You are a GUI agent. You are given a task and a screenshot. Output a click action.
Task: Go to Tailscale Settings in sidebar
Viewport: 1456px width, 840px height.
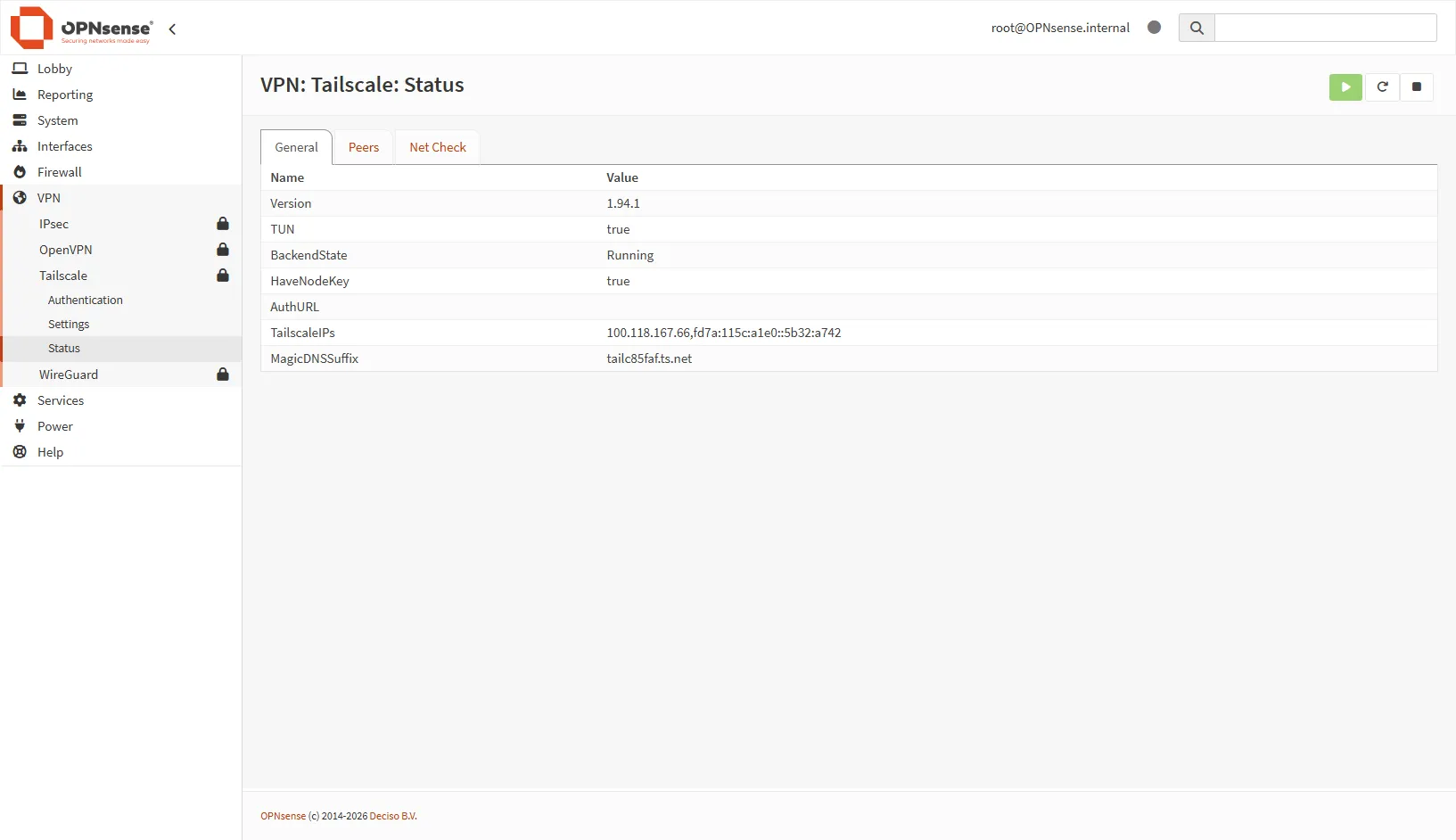coord(69,325)
